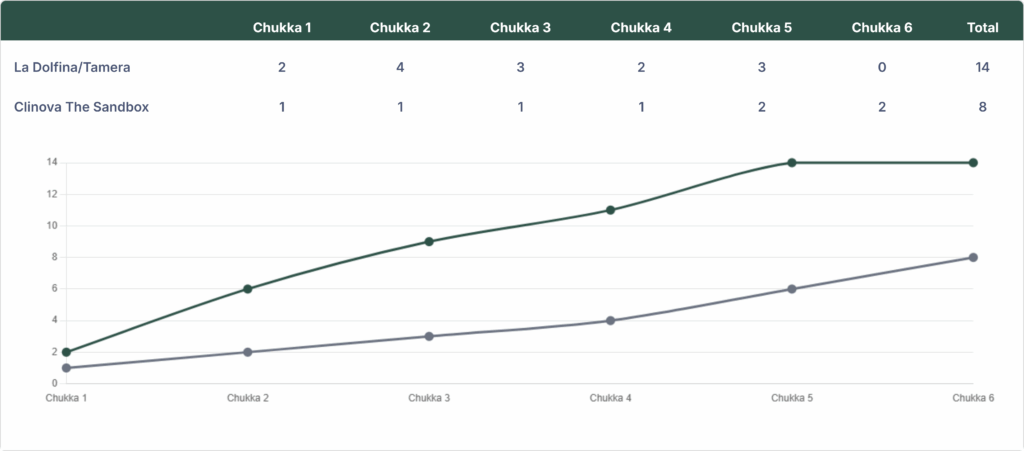Click the gray data point at Chukka 2
Viewport: 1024px width, 451px height.
pos(248,352)
